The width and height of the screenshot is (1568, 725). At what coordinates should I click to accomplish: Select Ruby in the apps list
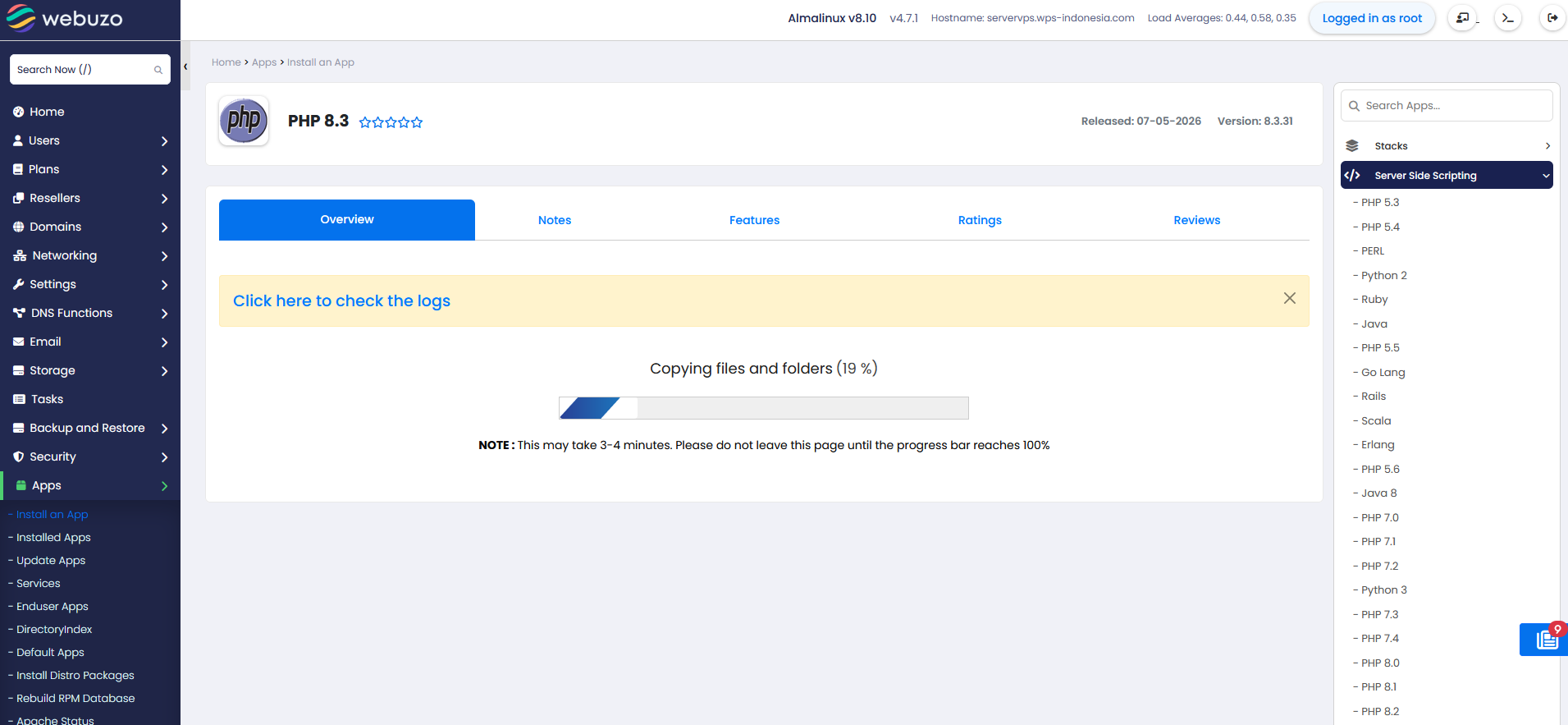[x=1374, y=299]
